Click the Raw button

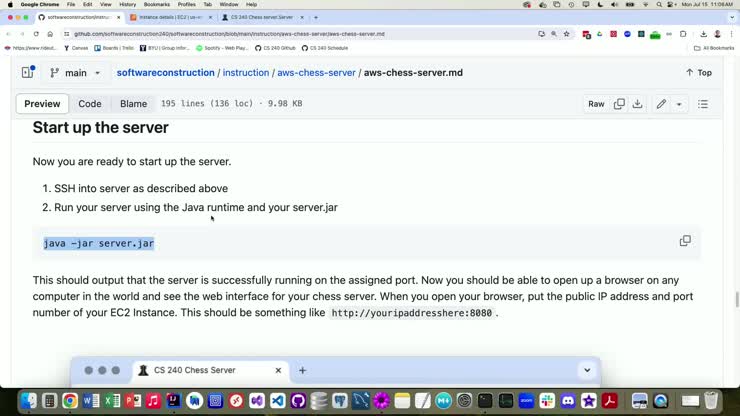coord(596,104)
